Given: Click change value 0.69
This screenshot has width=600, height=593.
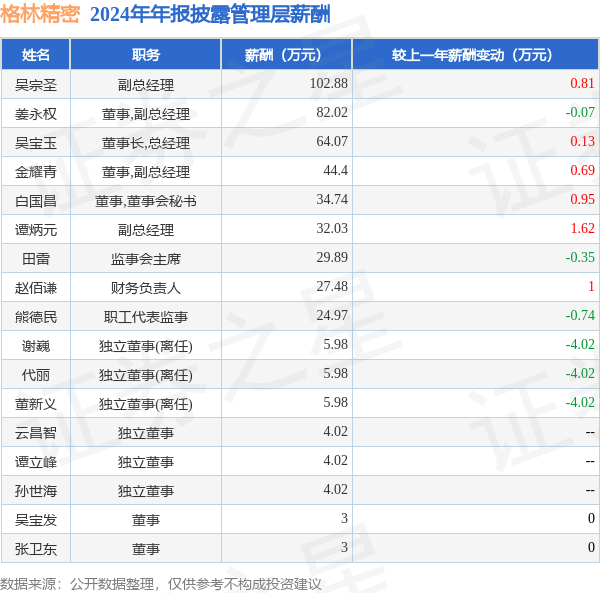Looking at the screenshot, I should click(x=582, y=170).
